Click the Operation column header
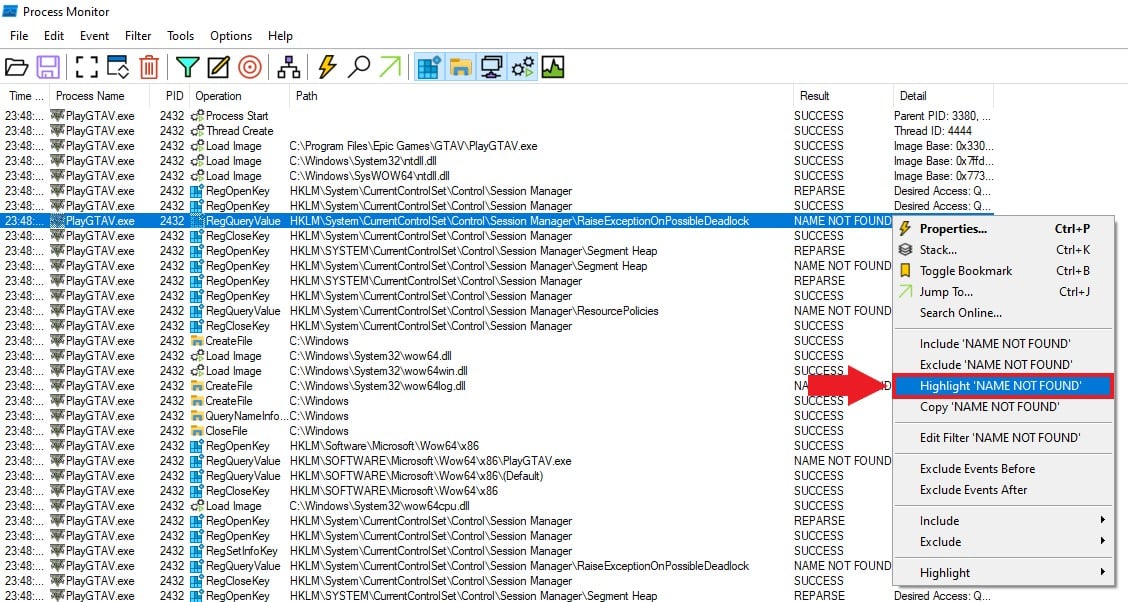Viewport: 1128px width, 602px height. click(x=239, y=96)
